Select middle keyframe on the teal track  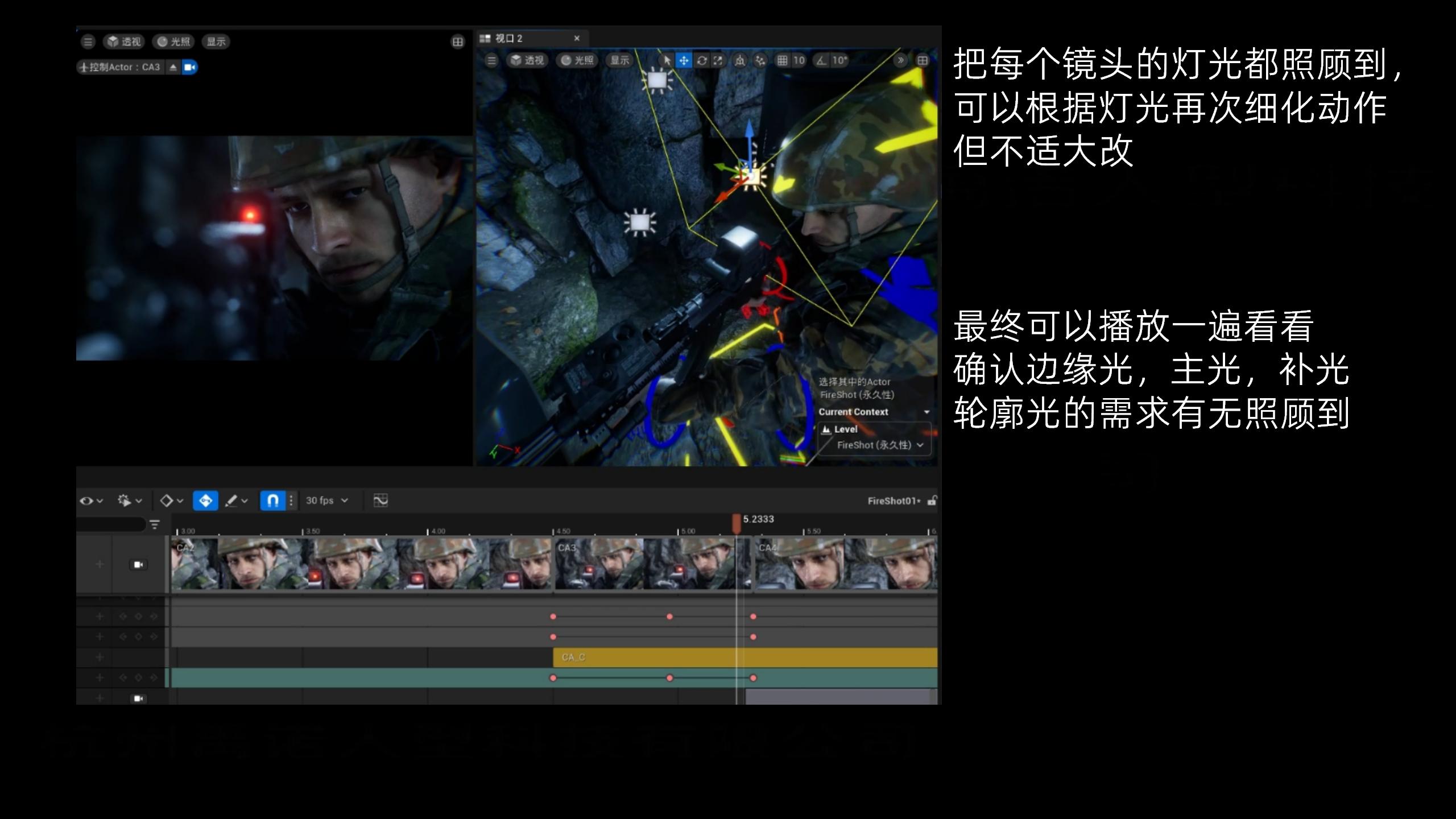[x=669, y=678]
